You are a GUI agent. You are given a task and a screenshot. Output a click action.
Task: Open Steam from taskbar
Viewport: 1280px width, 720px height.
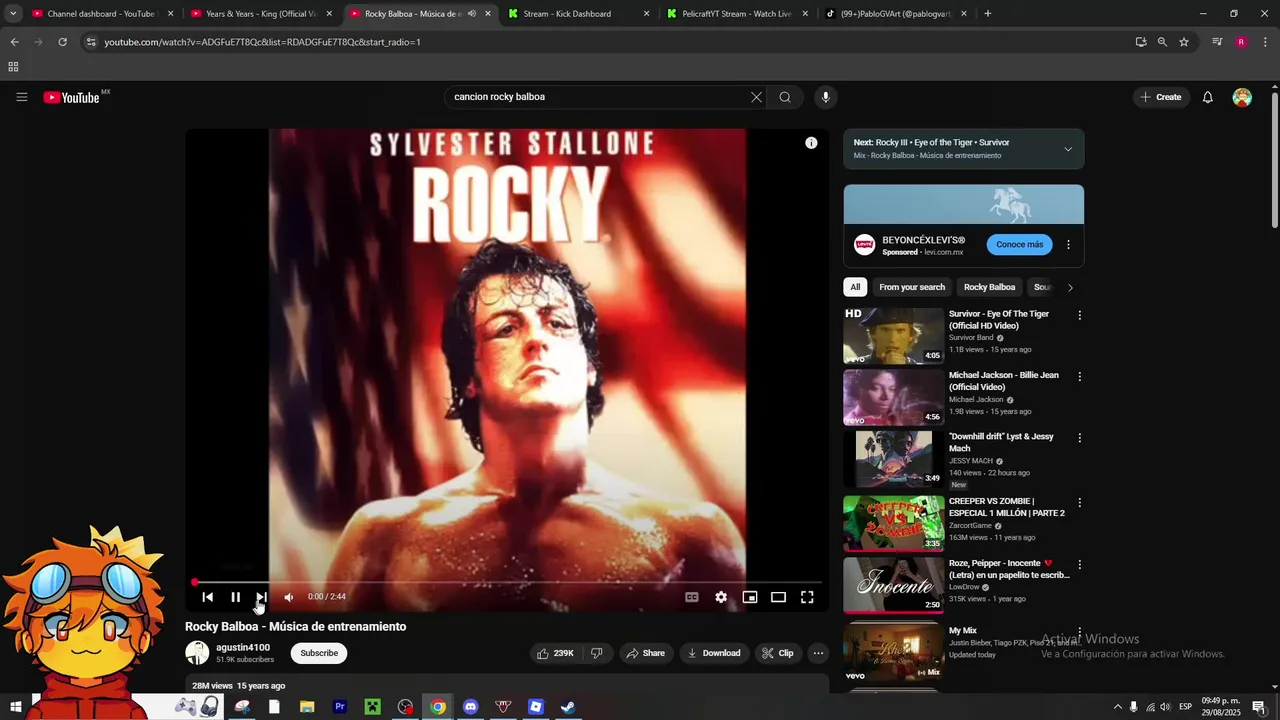pos(567,707)
